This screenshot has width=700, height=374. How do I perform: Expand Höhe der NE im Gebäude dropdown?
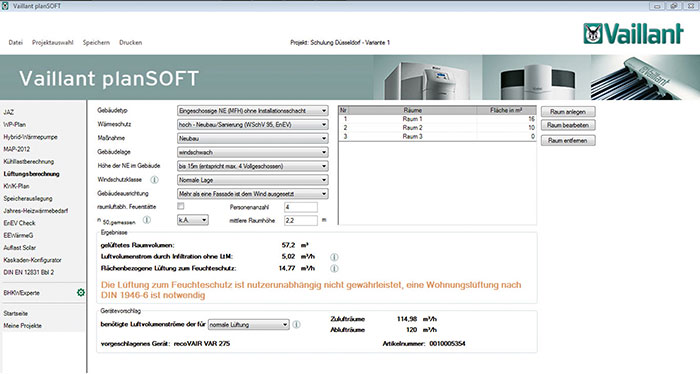pyautogui.click(x=253, y=166)
